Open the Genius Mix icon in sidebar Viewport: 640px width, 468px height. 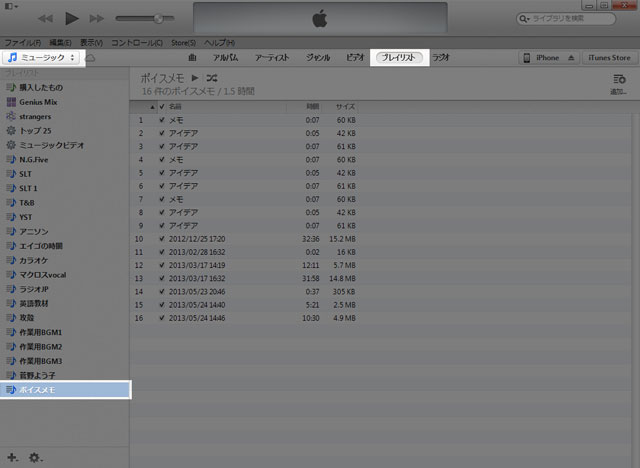(x=11, y=102)
